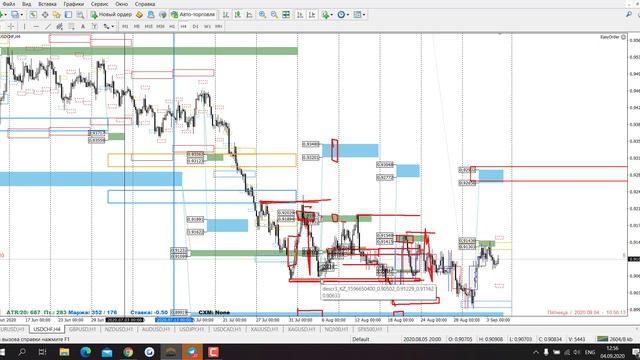This screenshot has width=640, height=360.
Task: Click the 'CXM: None' chart label
Action: pyautogui.click(x=214, y=312)
